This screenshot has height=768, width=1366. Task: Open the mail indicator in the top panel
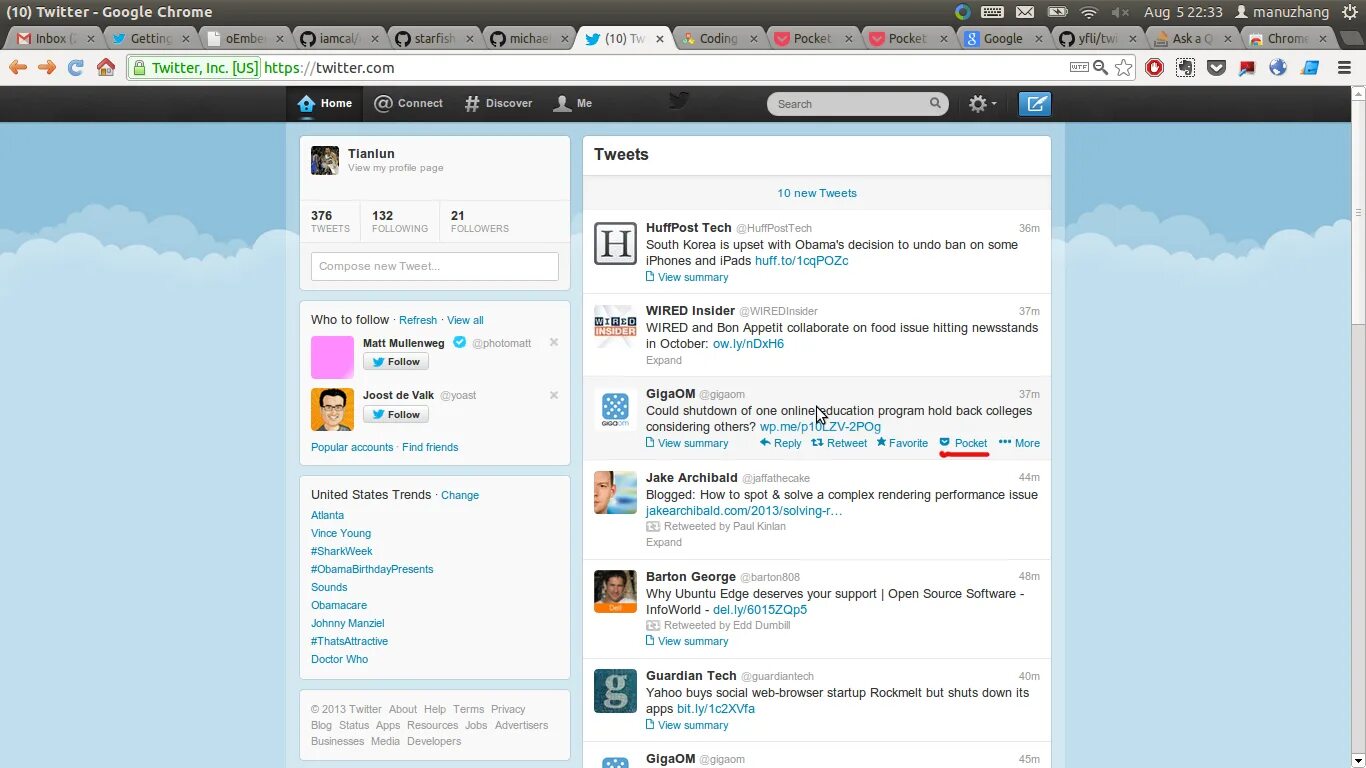(x=1025, y=12)
